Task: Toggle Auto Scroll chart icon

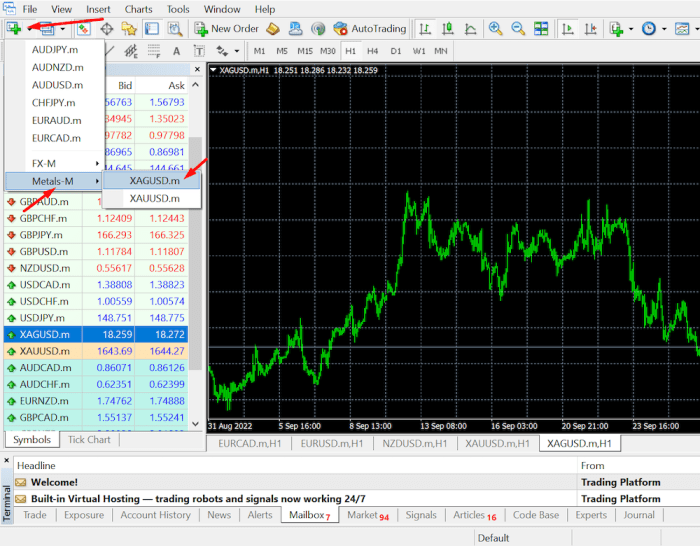Action: [568, 29]
